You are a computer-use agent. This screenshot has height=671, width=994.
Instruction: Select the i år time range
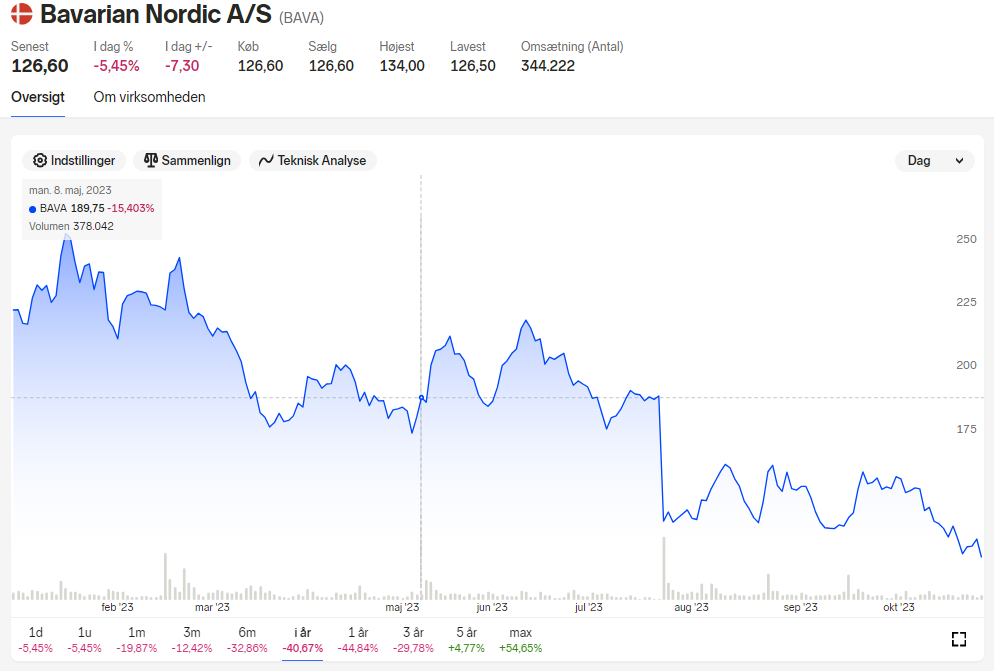302,640
